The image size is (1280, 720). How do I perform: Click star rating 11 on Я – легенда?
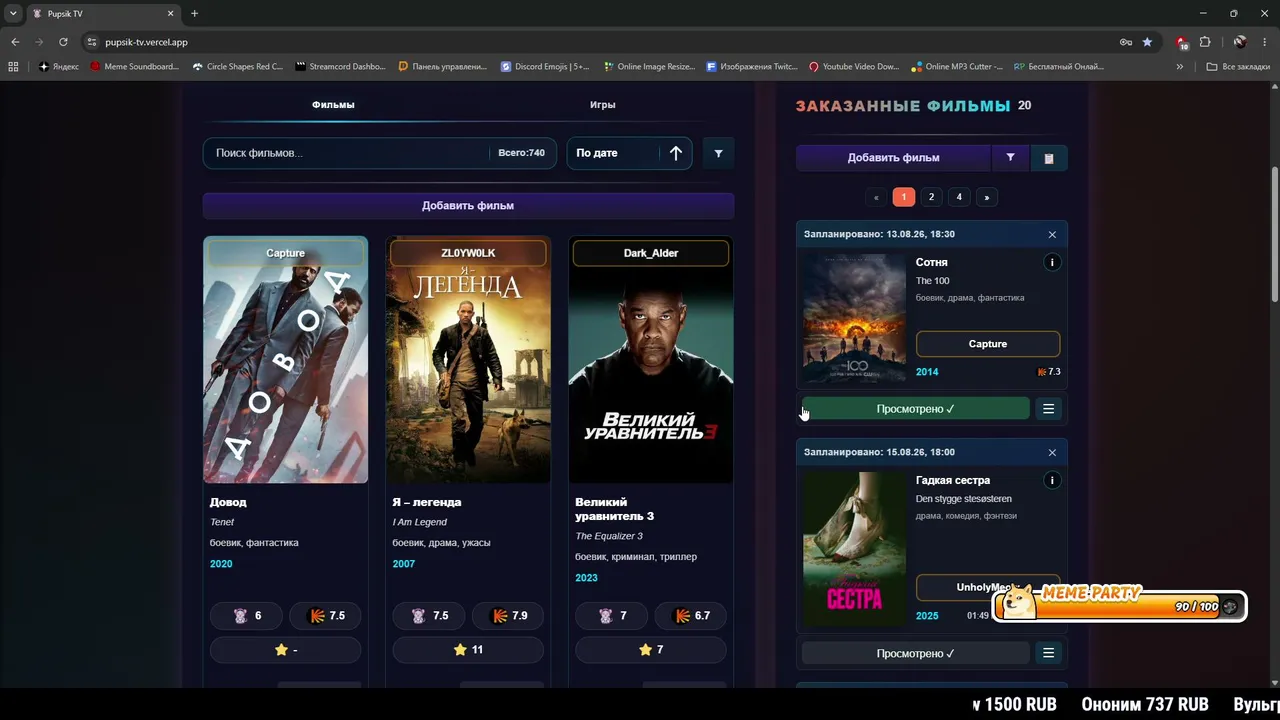468,650
